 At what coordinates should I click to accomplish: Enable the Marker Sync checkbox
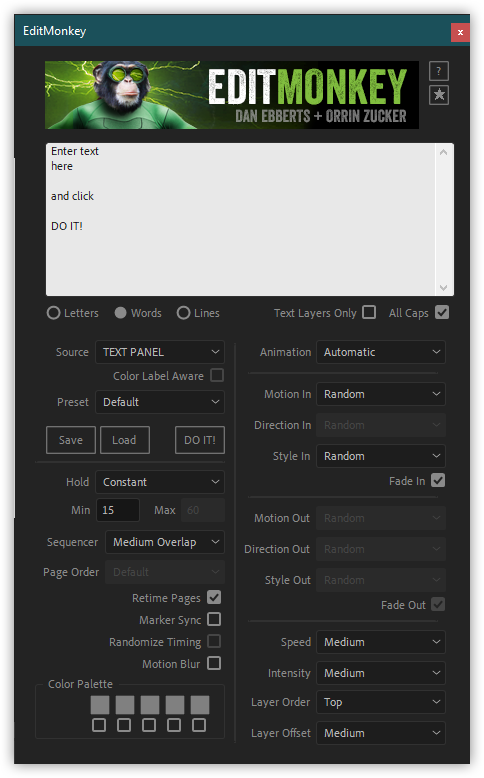[x=214, y=619]
